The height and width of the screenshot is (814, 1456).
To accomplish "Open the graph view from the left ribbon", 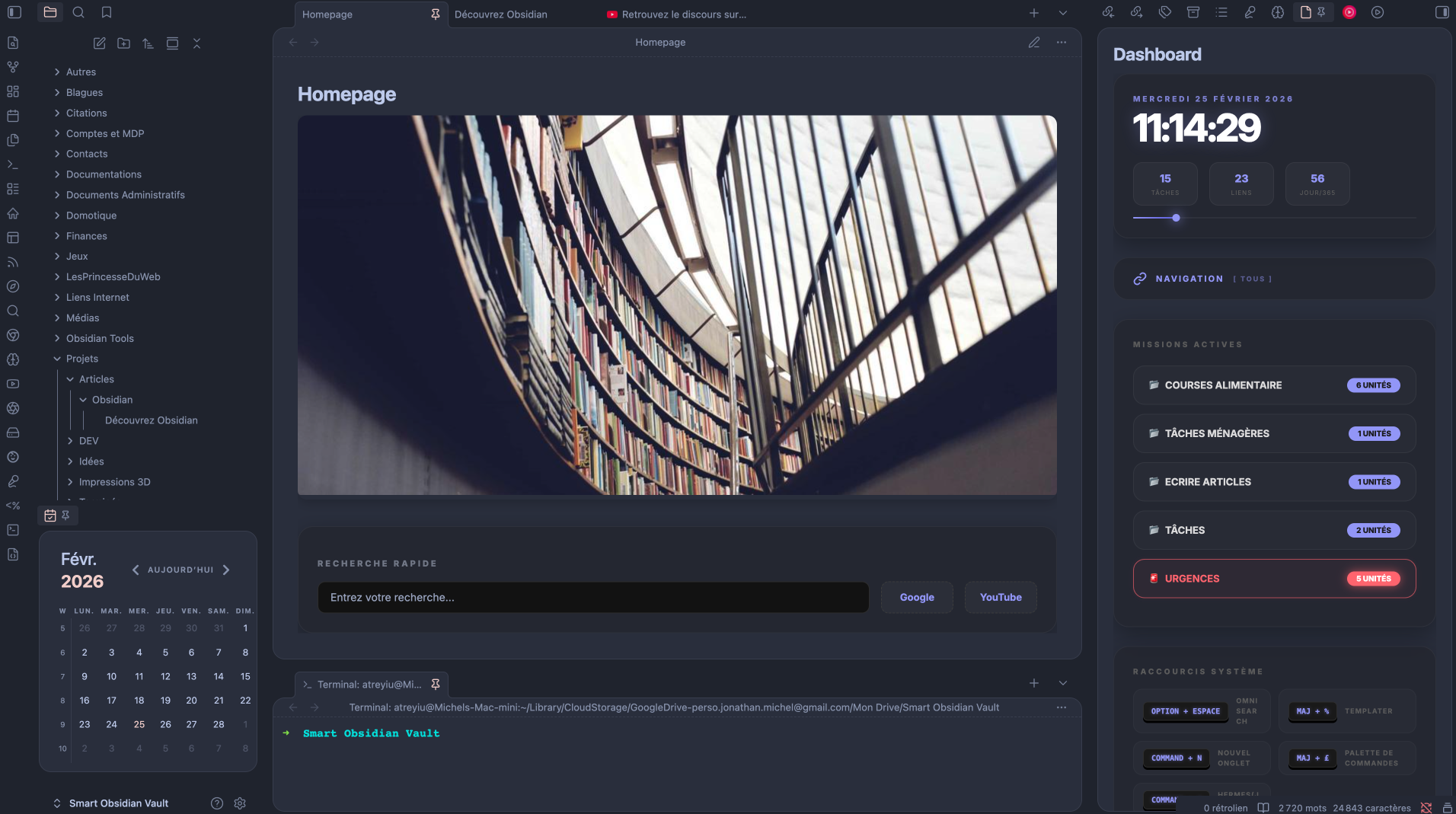I will tap(13, 67).
